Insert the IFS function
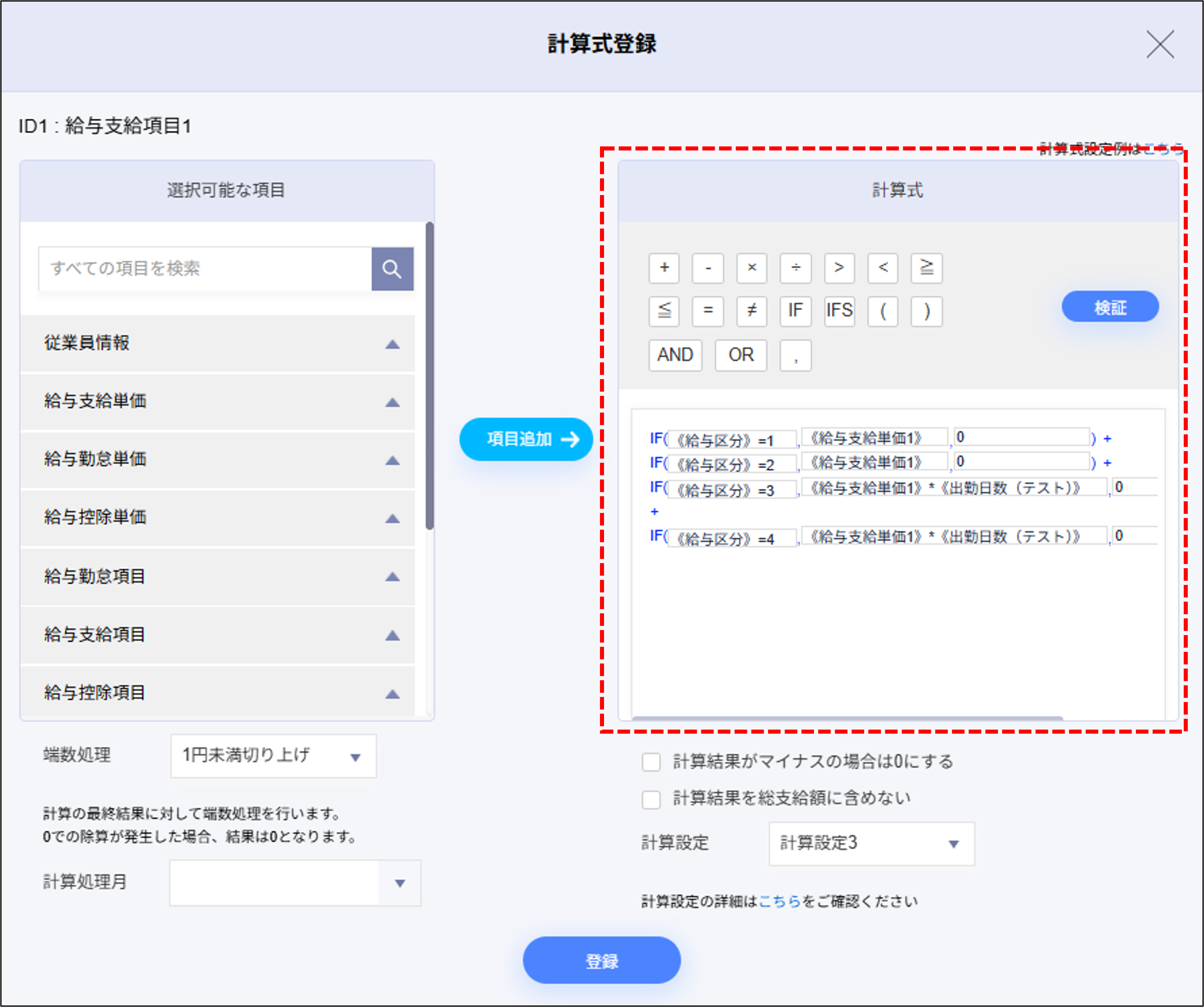 (839, 311)
